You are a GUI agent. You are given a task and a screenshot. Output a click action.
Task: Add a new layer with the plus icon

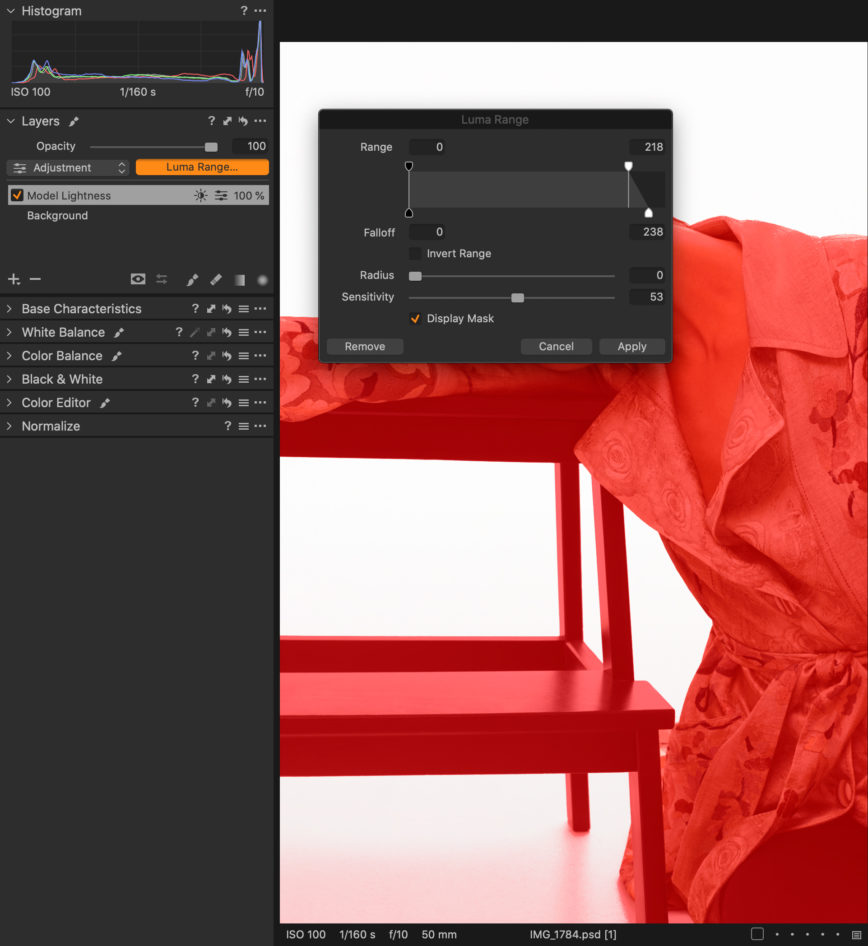pyautogui.click(x=13, y=279)
